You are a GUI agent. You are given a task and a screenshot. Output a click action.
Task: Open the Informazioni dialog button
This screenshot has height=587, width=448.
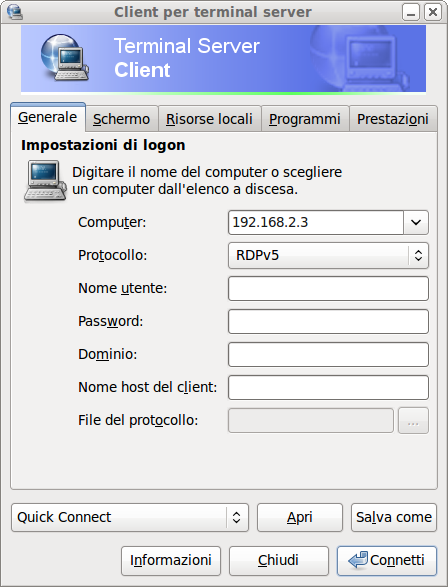(171, 560)
